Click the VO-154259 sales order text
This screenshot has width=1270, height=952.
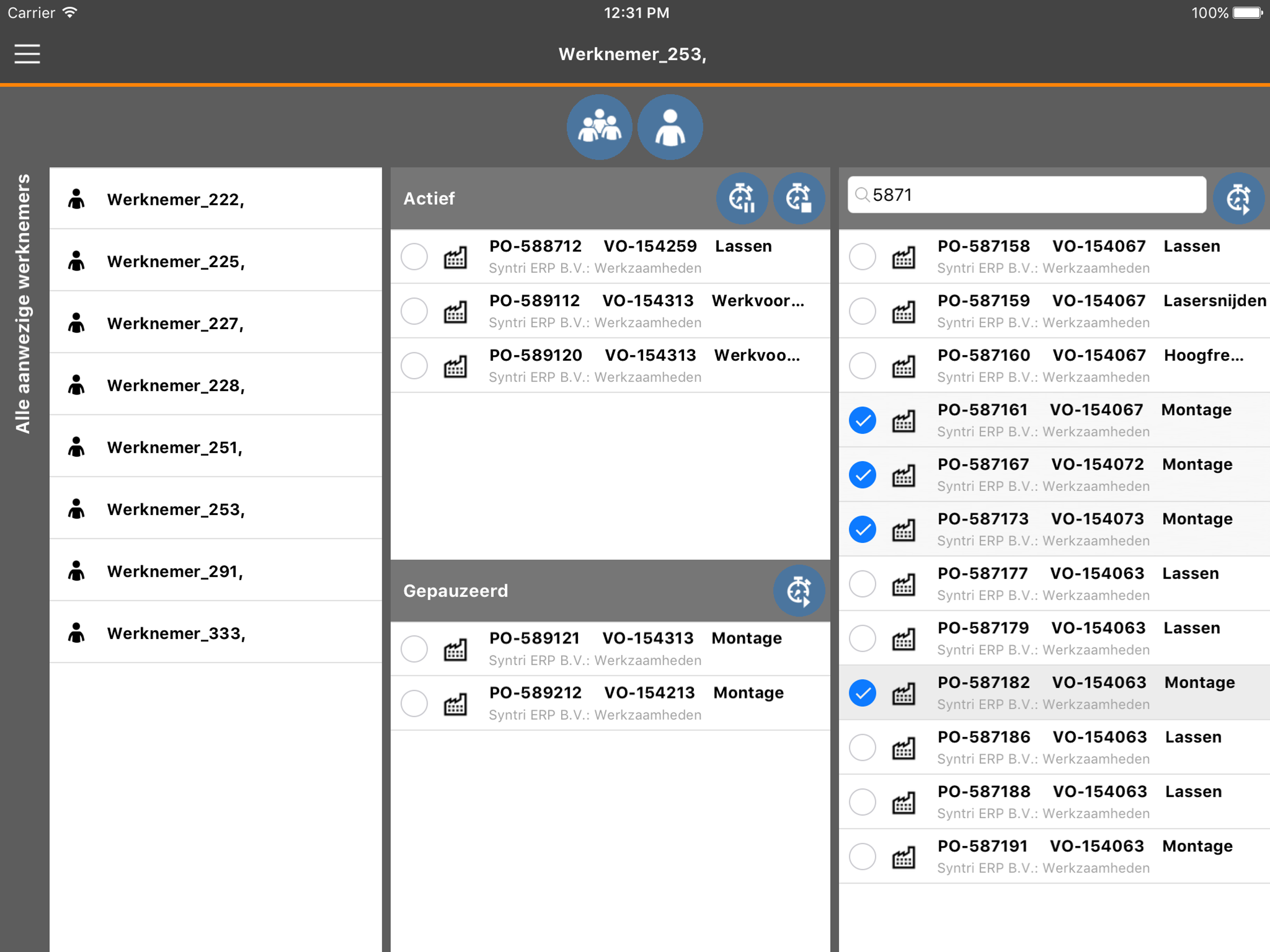[650, 246]
